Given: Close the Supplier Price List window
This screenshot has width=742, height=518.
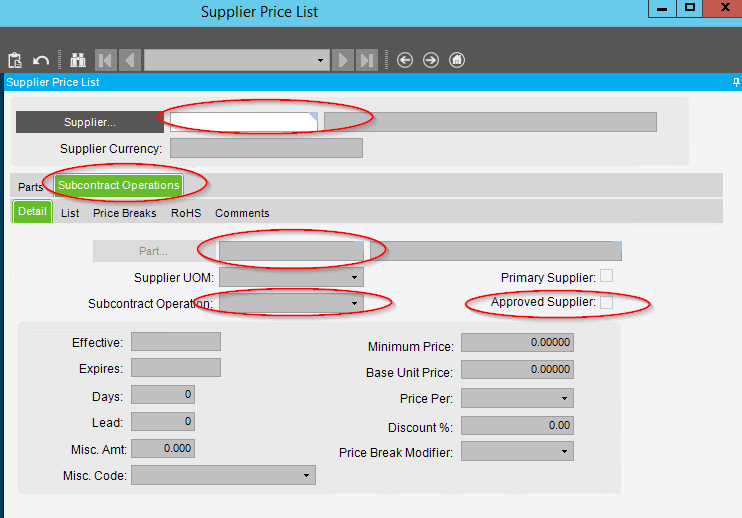Looking at the screenshot, I should point(723,8).
